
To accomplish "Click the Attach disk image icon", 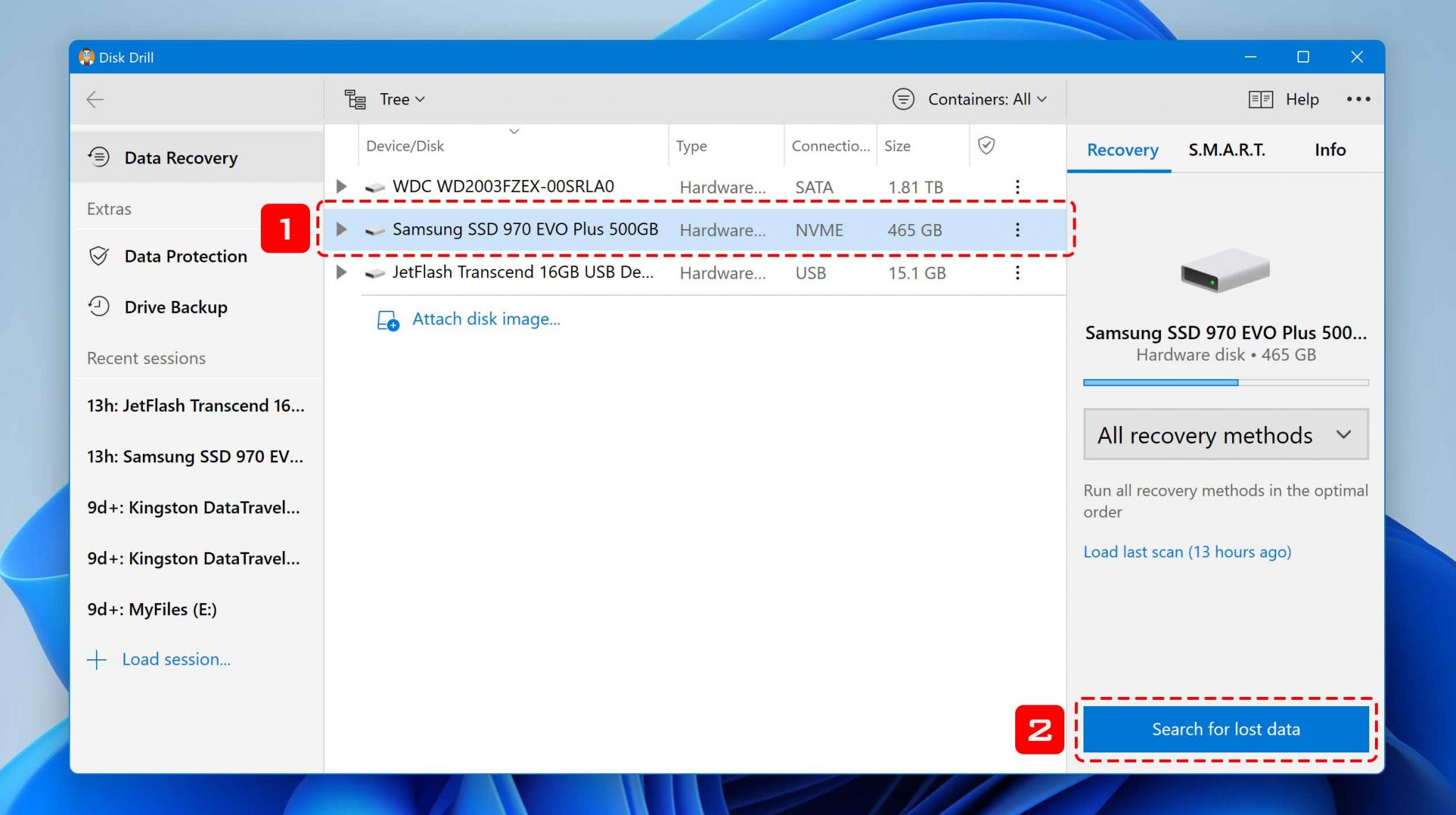I will [387, 321].
